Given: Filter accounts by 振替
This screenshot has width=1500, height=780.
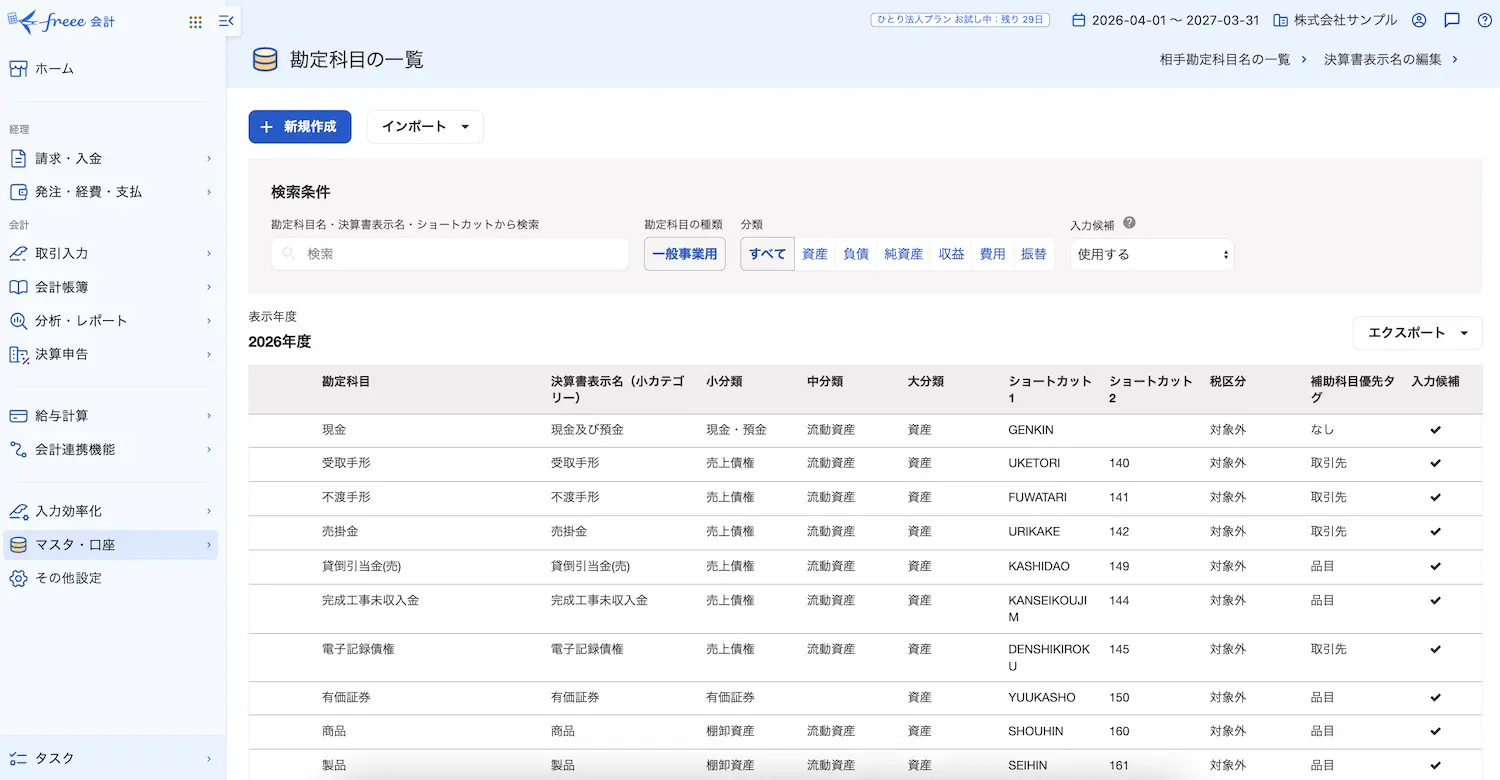Looking at the screenshot, I should click(x=1034, y=254).
